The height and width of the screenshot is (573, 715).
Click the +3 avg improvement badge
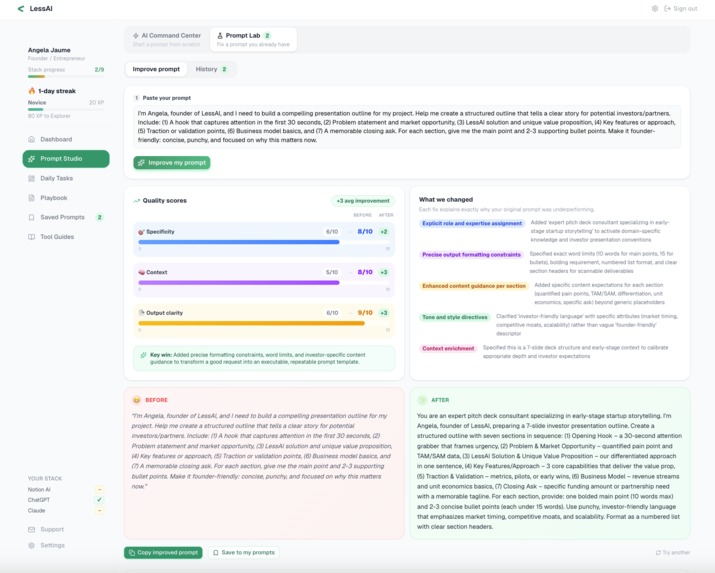pos(363,201)
